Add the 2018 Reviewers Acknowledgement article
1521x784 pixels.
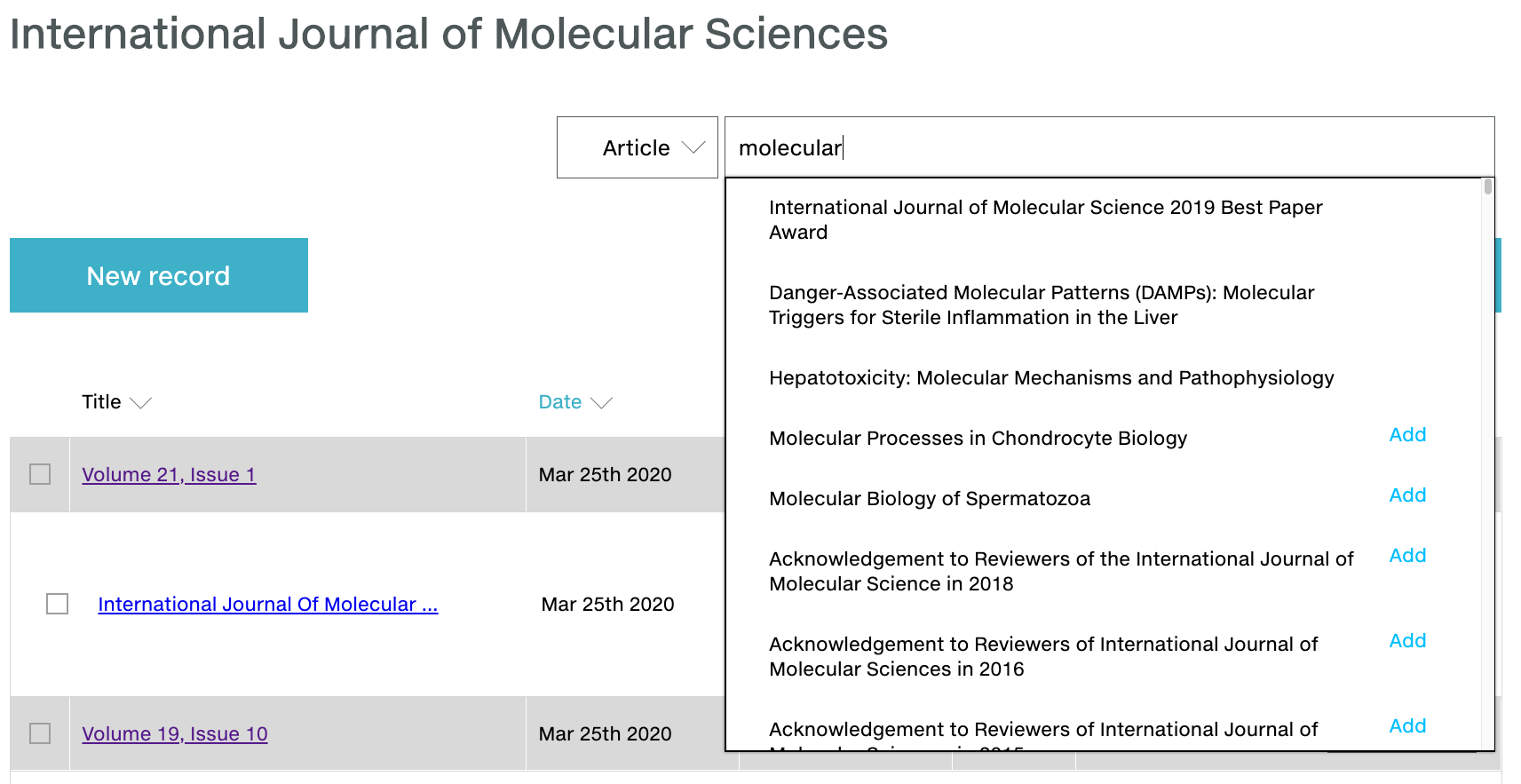(1407, 556)
